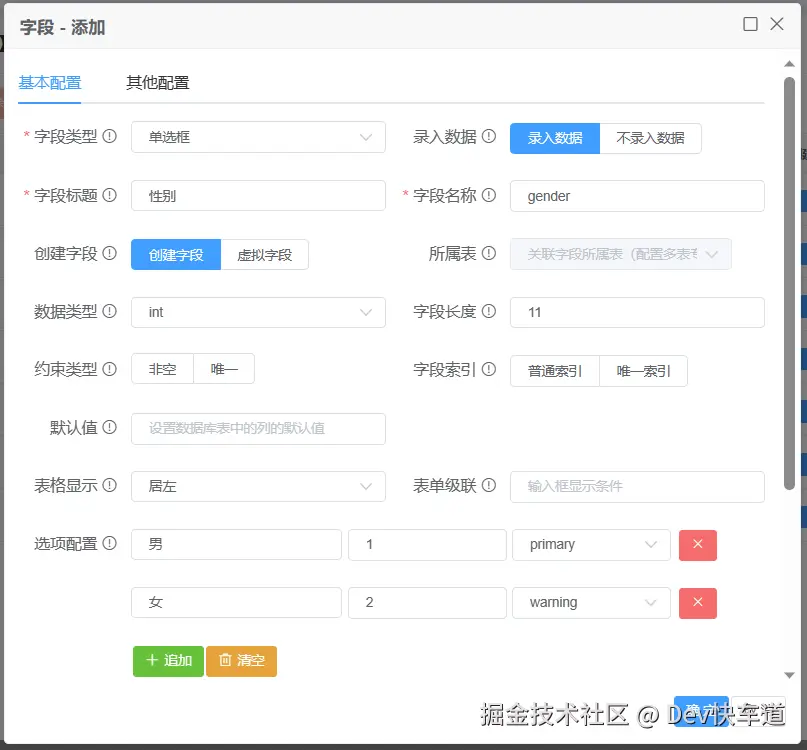This screenshot has width=807, height=750.
Task: Click info icon beside 字段索引 label
Action: point(489,369)
